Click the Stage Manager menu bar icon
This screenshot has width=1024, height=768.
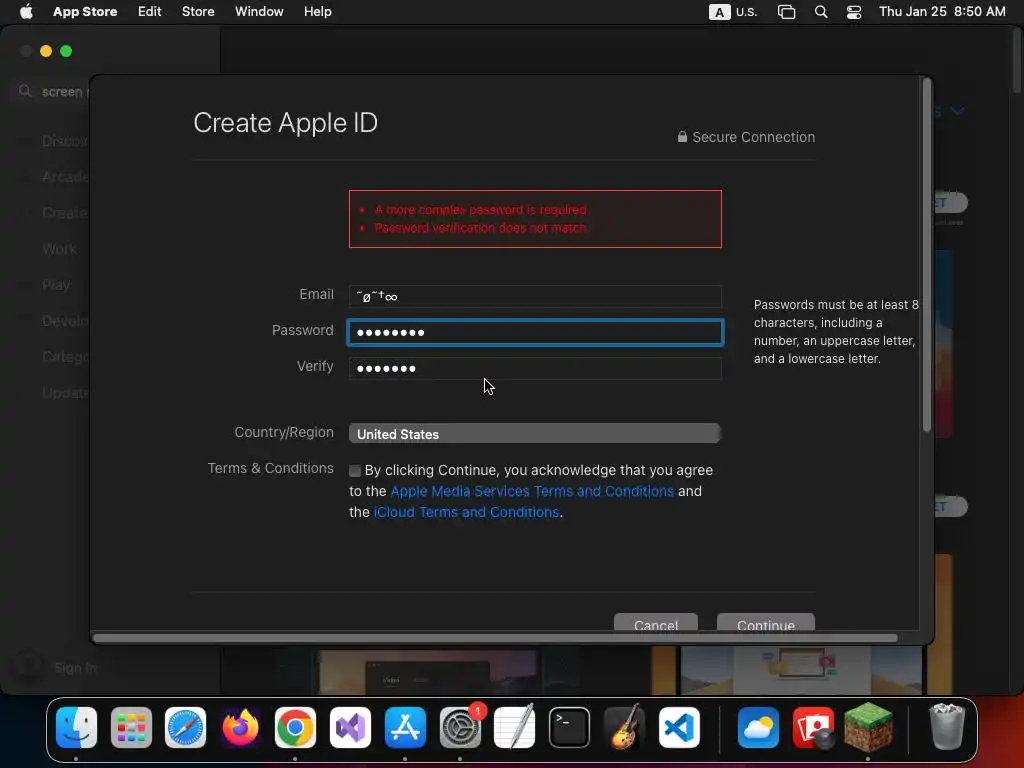(x=786, y=12)
